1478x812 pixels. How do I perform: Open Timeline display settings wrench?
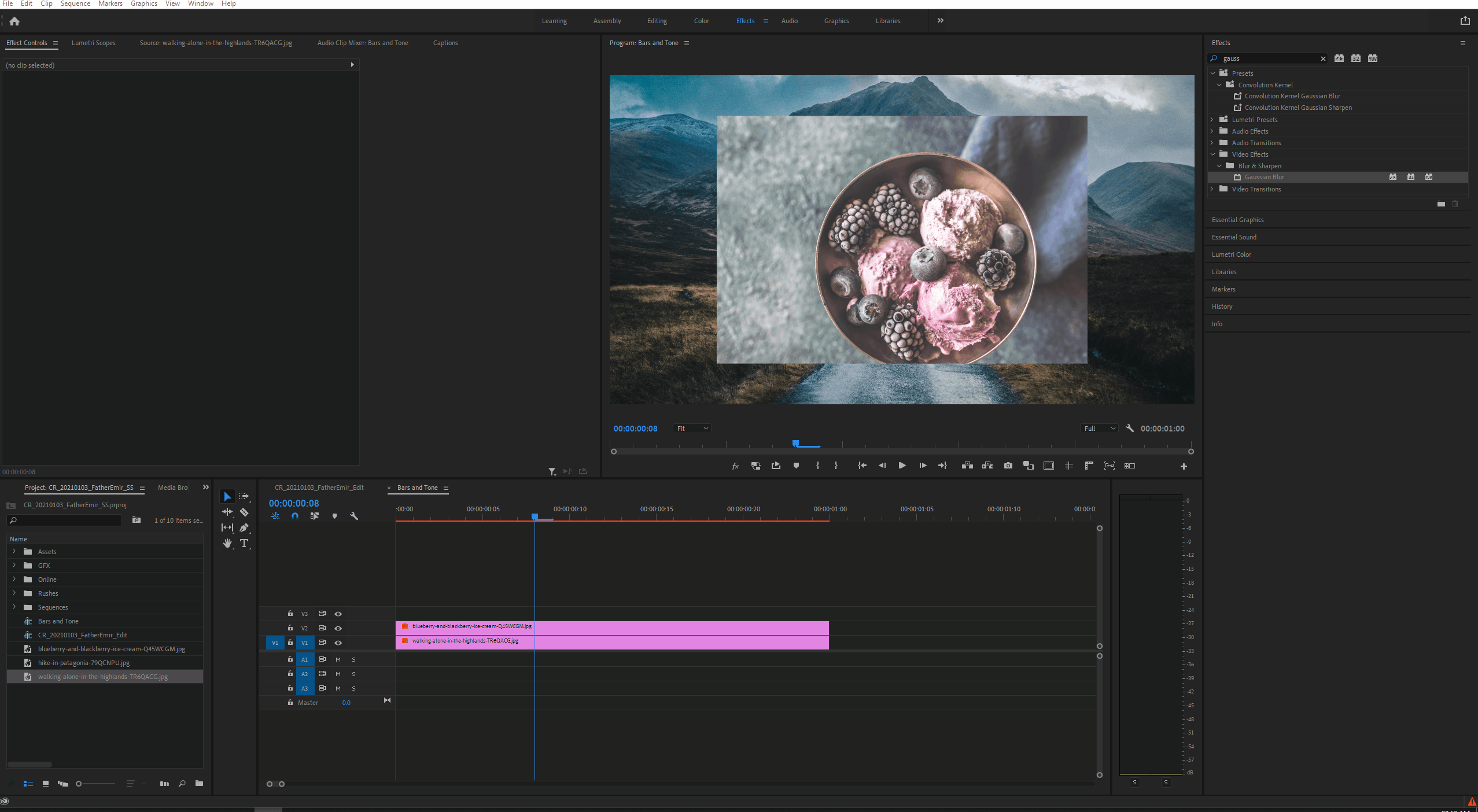coord(354,516)
